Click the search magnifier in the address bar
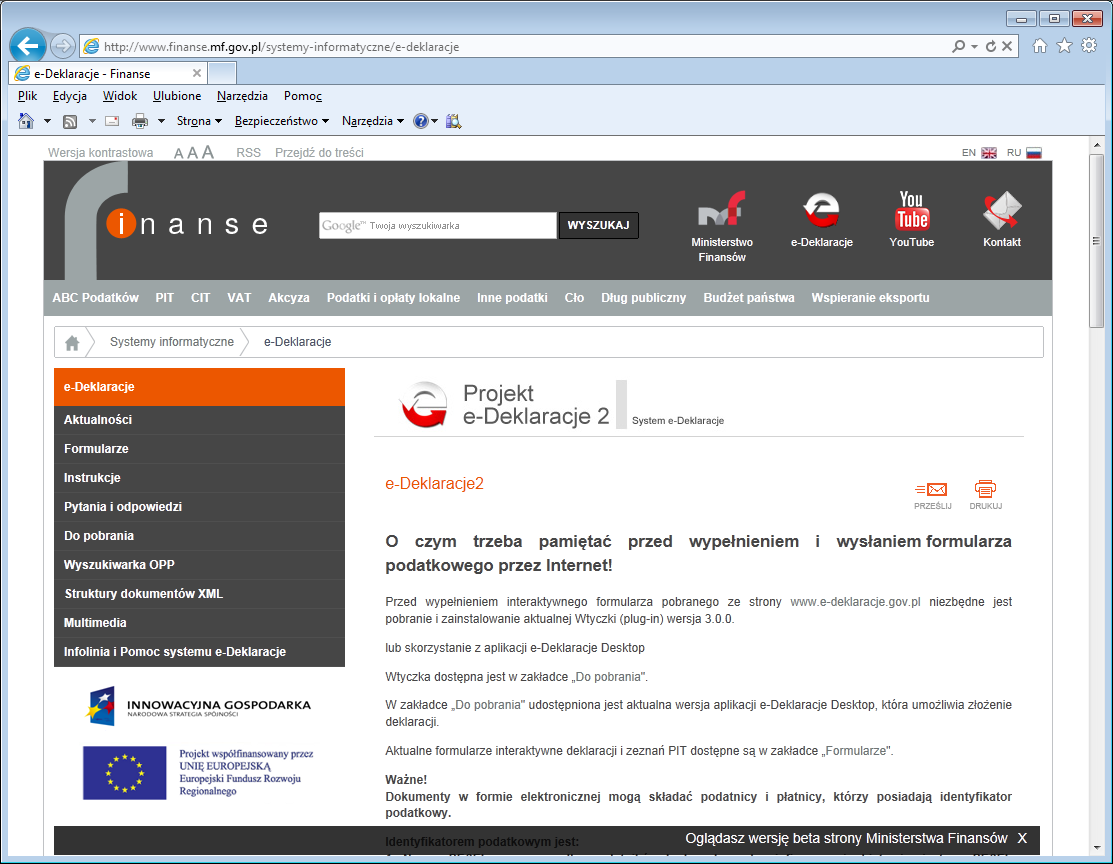The width and height of the screenshot is (1113, 864). click(958, 46)
